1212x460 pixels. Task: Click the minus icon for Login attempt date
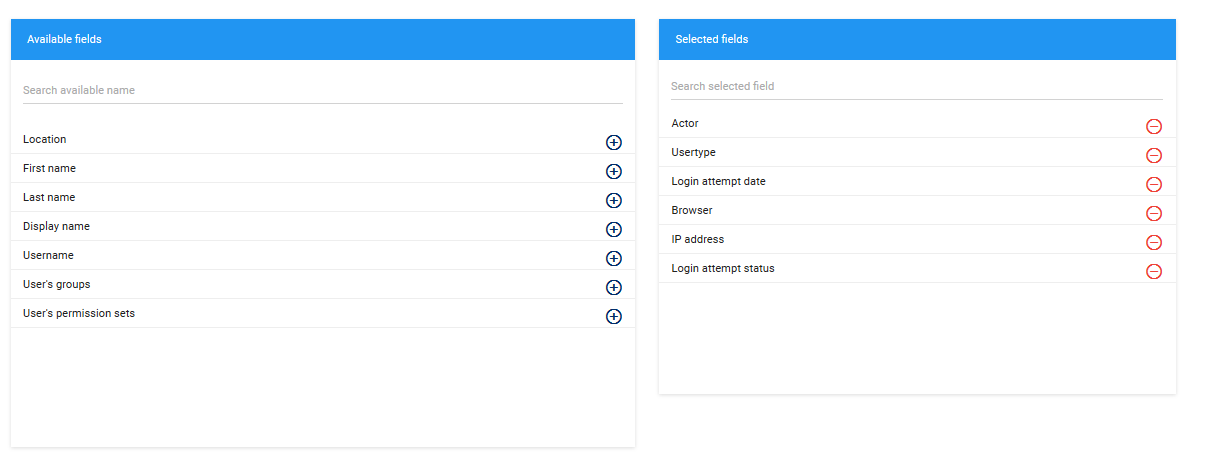[x=1153, y=184]
